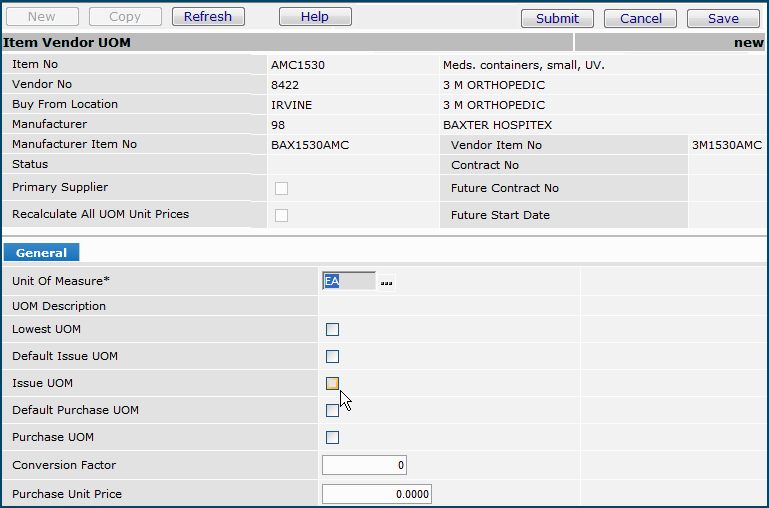Image resolution: width=769 pixels, height=508 pixels.
Task: Click the greyed-out Copy button
Action: click(x=125, y=17)
